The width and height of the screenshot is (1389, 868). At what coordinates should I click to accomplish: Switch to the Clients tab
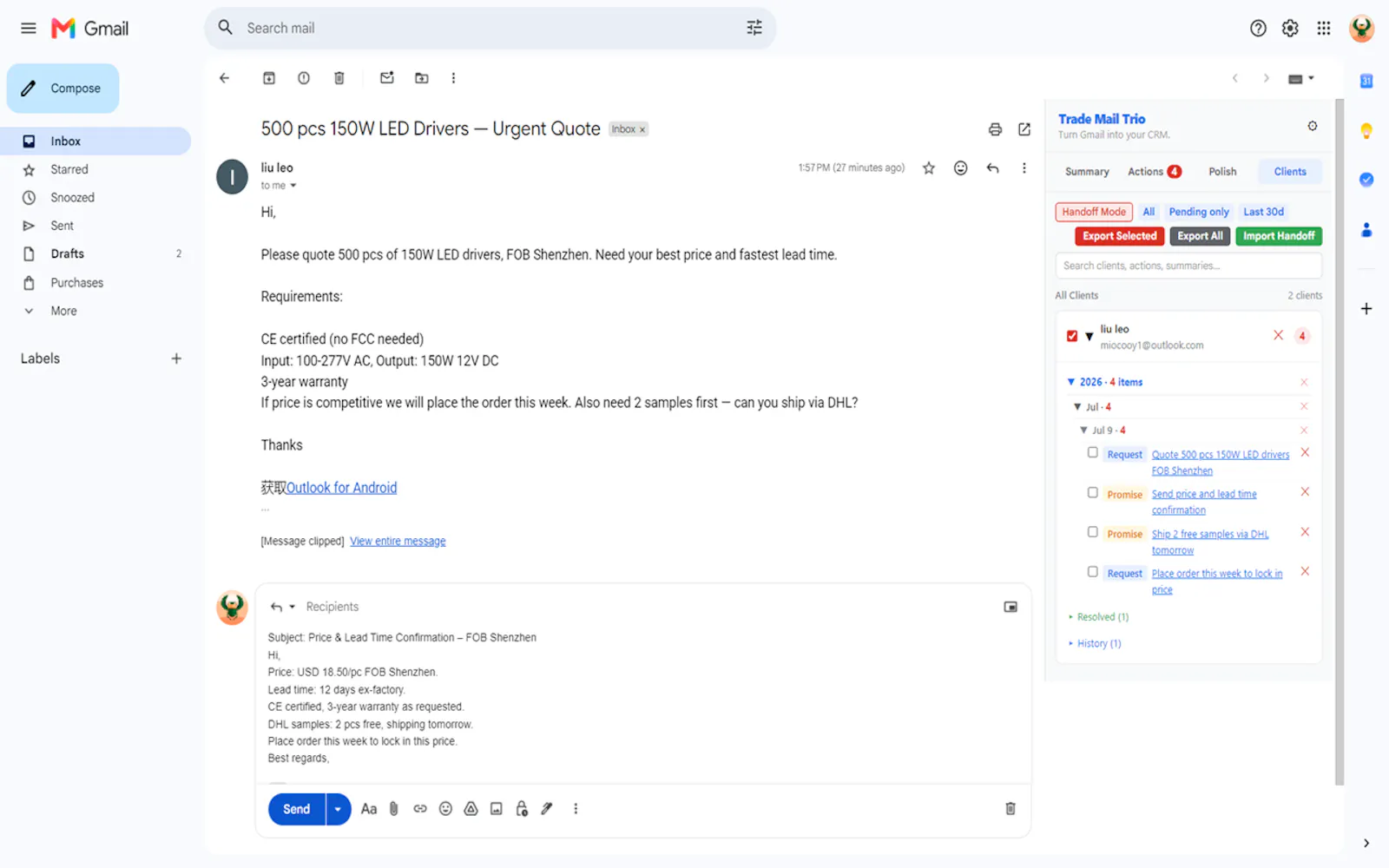point(1290,172)
